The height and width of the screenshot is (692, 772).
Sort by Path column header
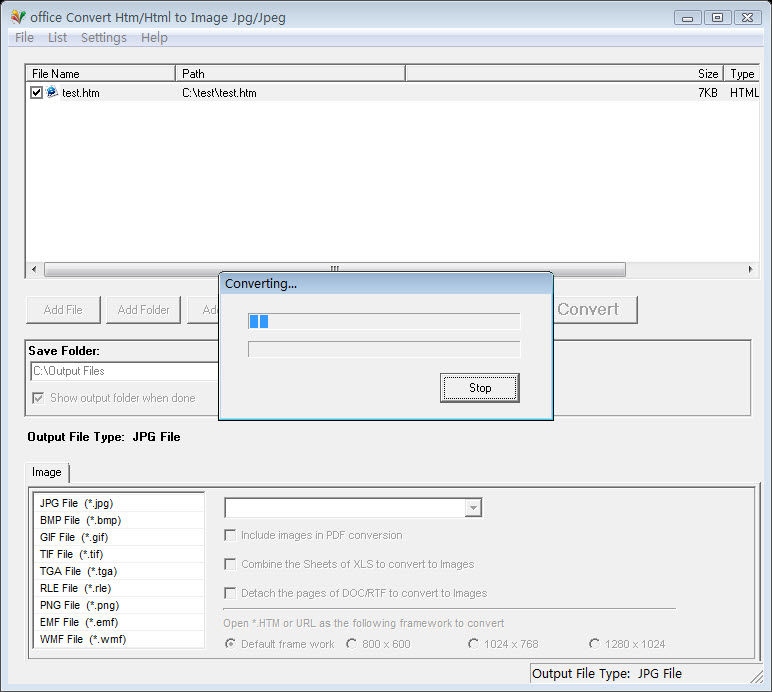pos(290,73)
